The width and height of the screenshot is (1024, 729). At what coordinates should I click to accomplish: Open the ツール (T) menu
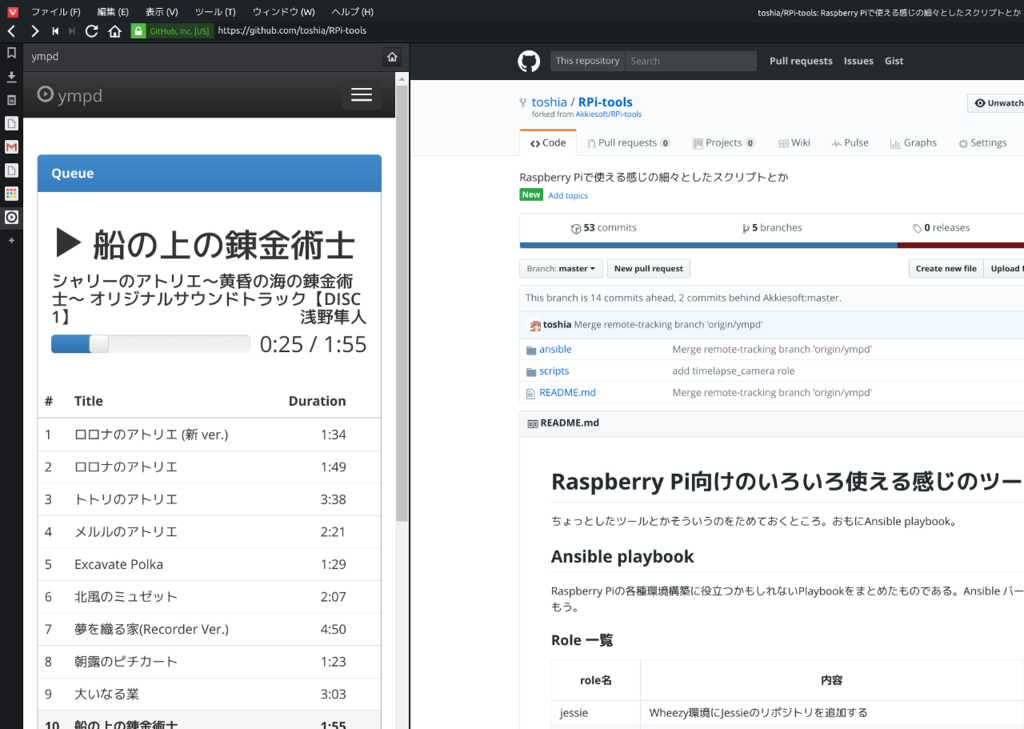215,12
